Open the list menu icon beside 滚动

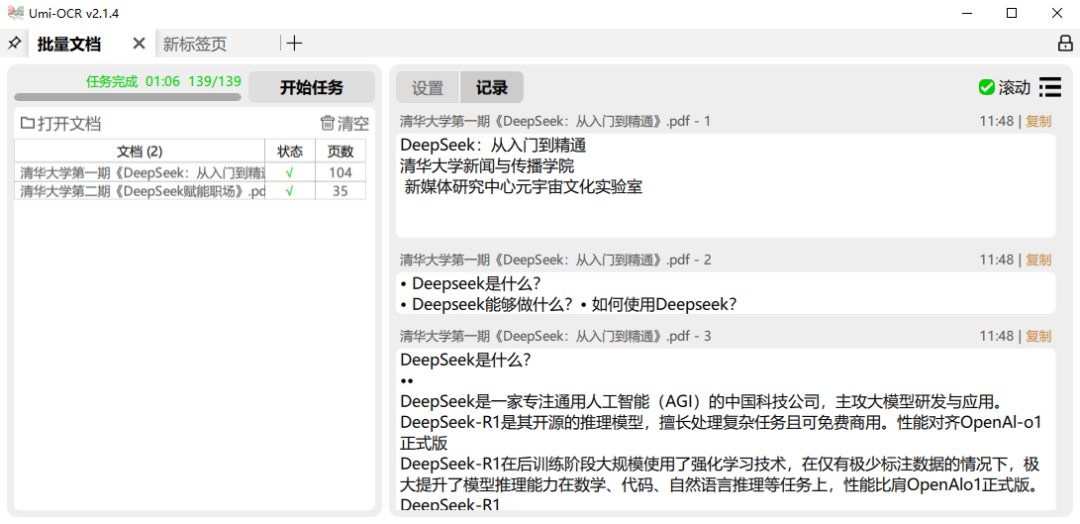point(1050,87)
